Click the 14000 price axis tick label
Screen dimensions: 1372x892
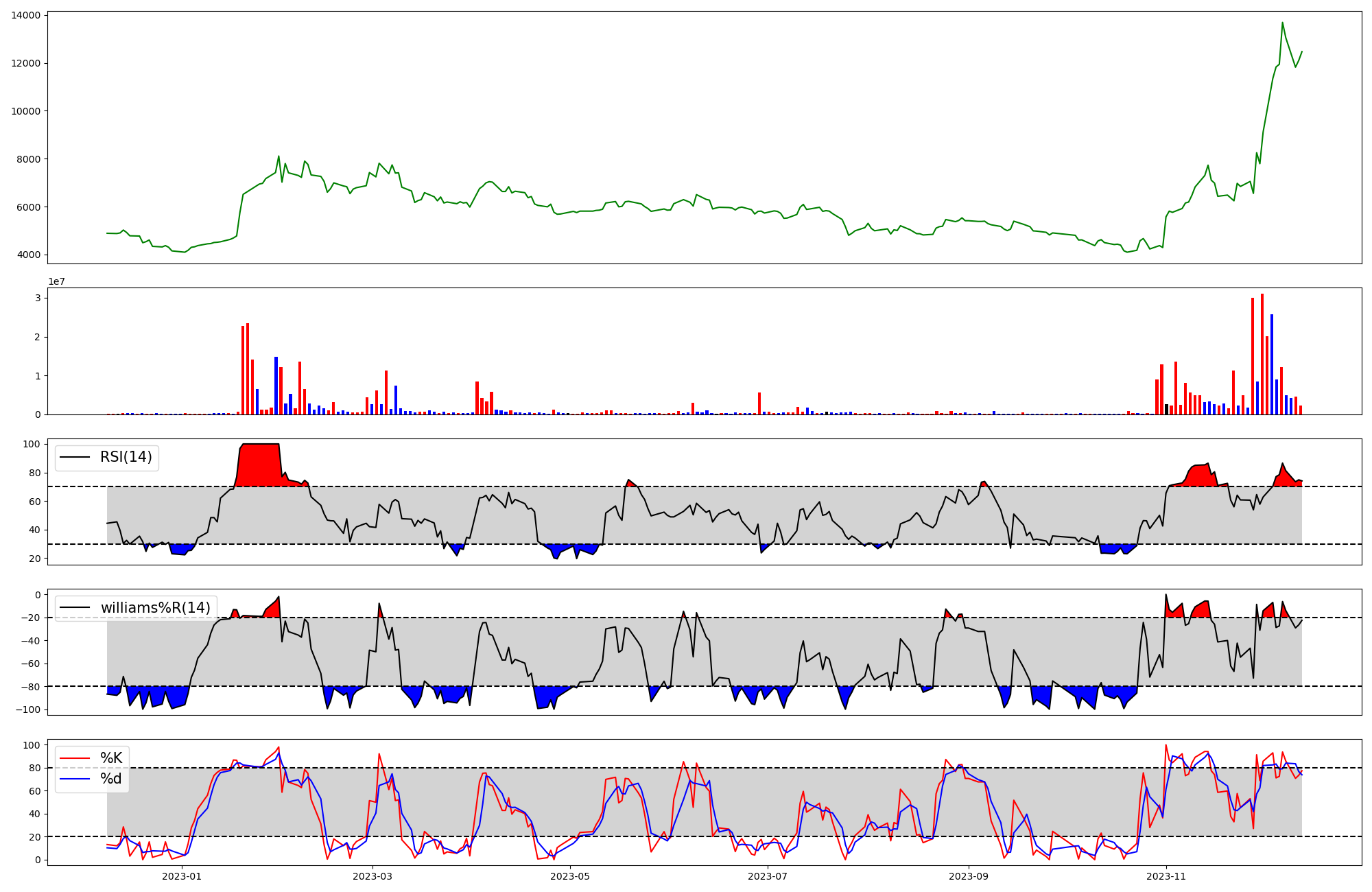(25, 15)
